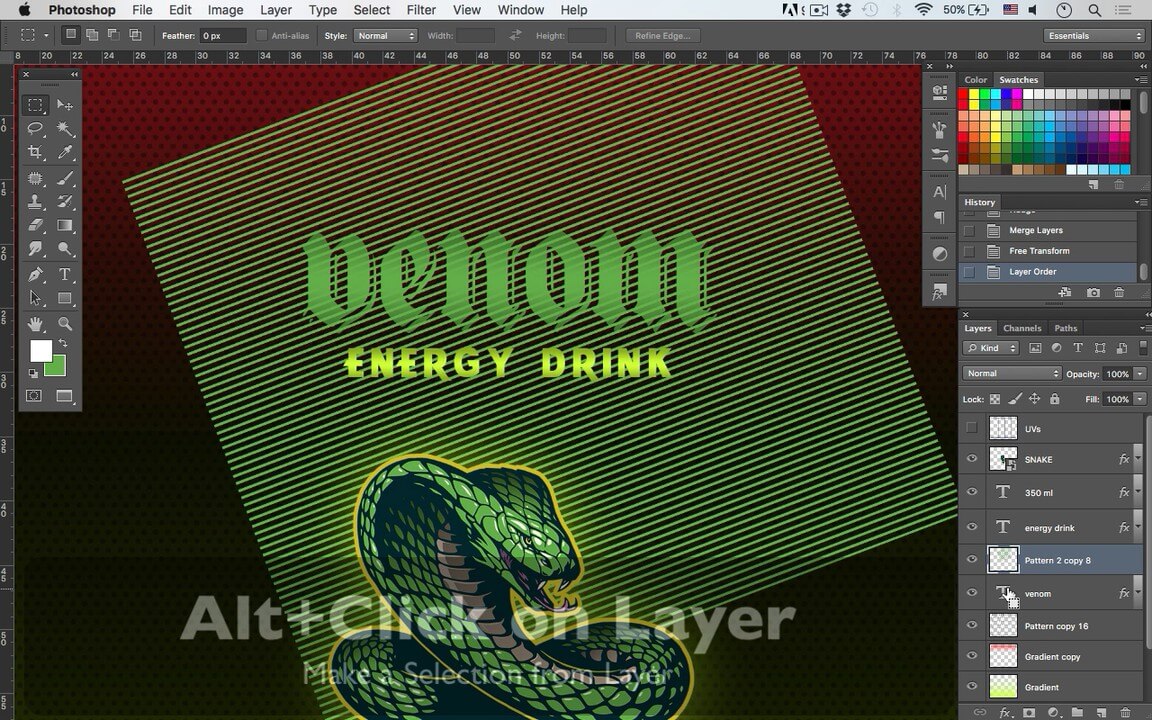Click the Feather input field
1152x720 pixels.
coord(222,36)
